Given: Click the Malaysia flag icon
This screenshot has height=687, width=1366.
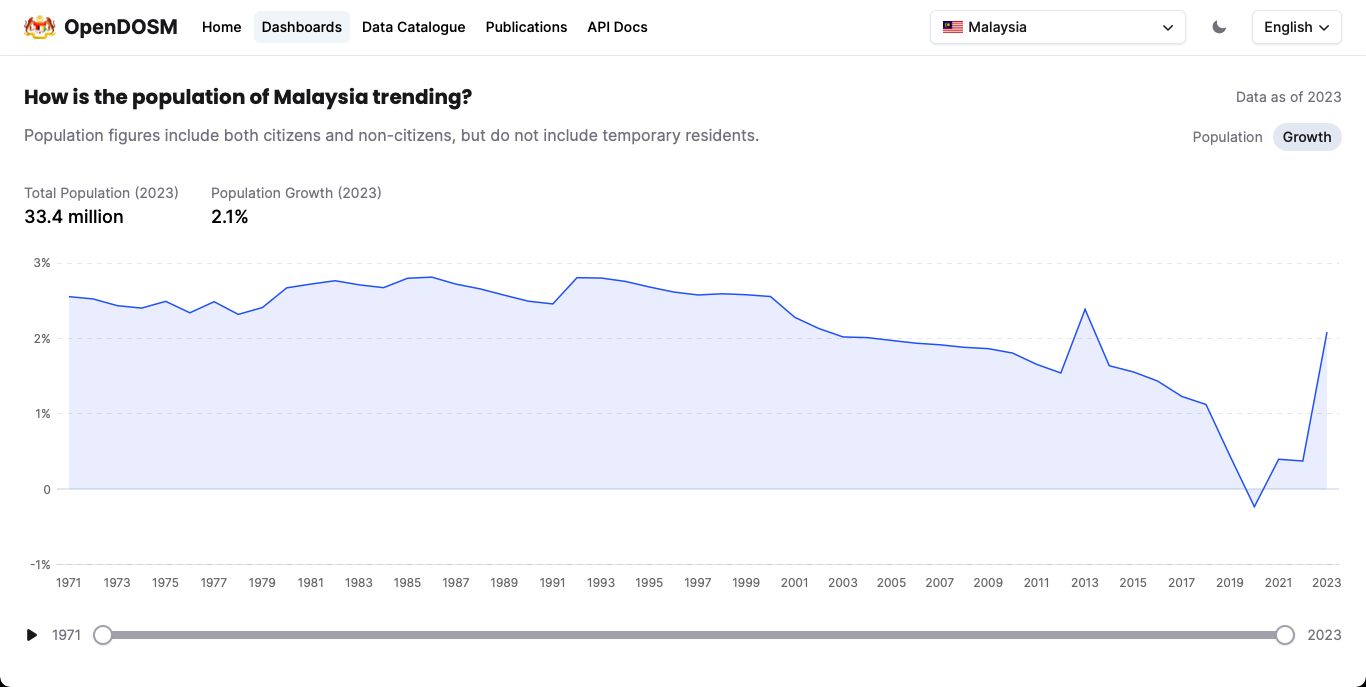Looking at the screenshot, I should click(952, 27).
